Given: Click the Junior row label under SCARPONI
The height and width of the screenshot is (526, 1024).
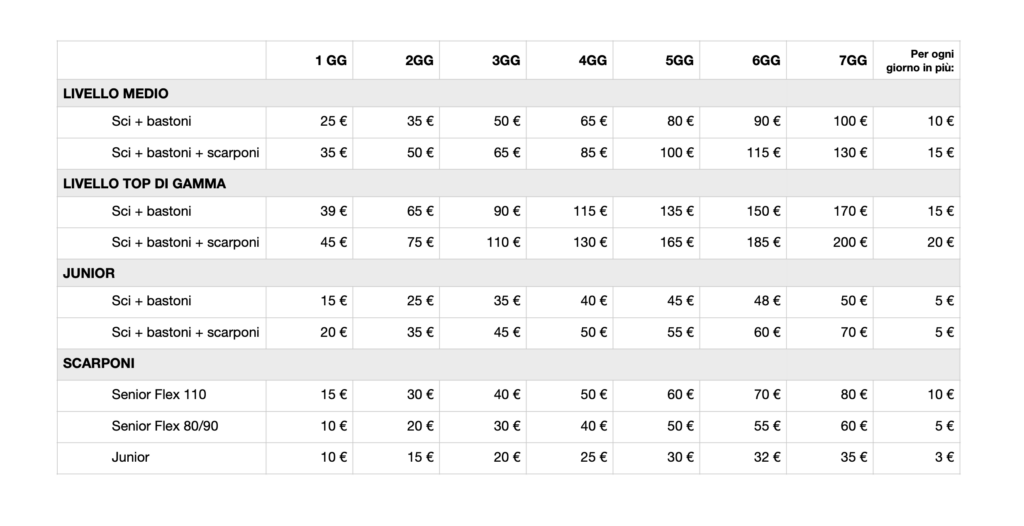Looking at the screenshot, I should click(x=131, y=457).
